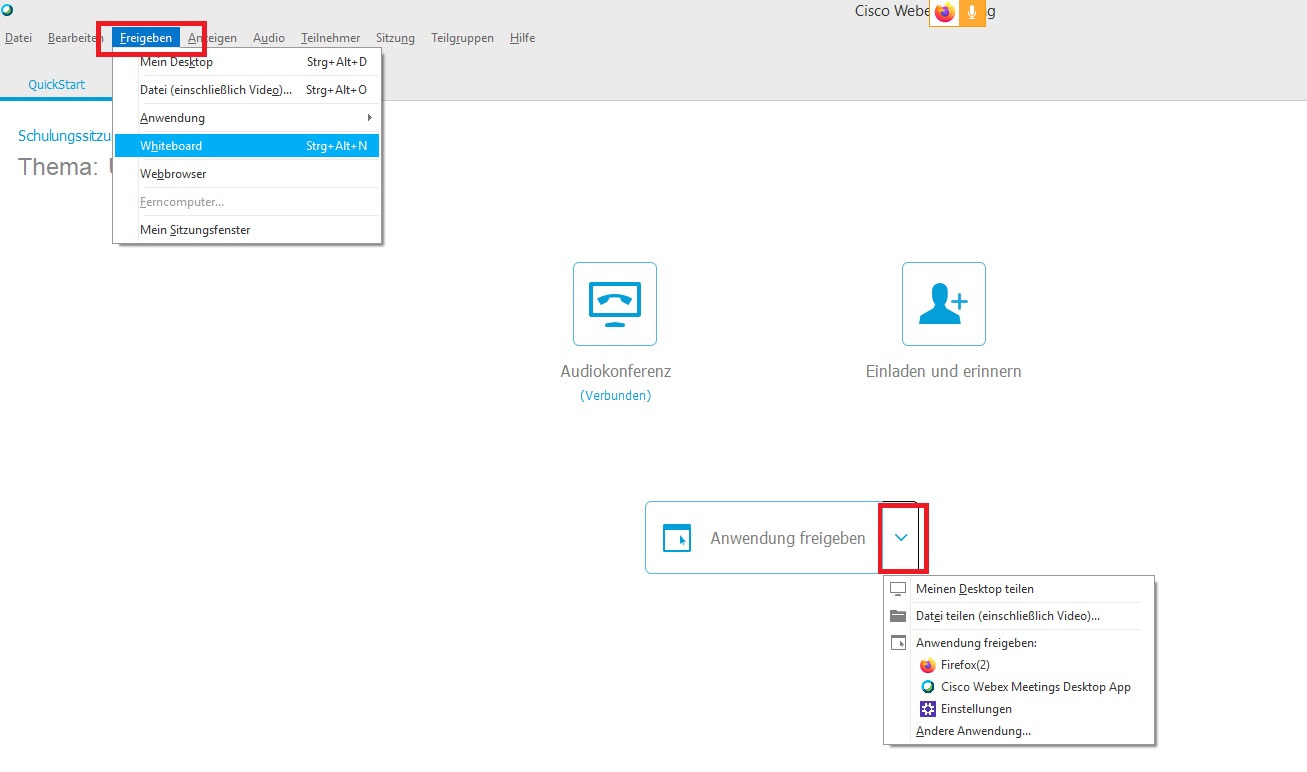Click the Audiokonferenz phone monitor icon
Image resolution: width=1307 pixels, height=772 pixels.
coord(615,304)
